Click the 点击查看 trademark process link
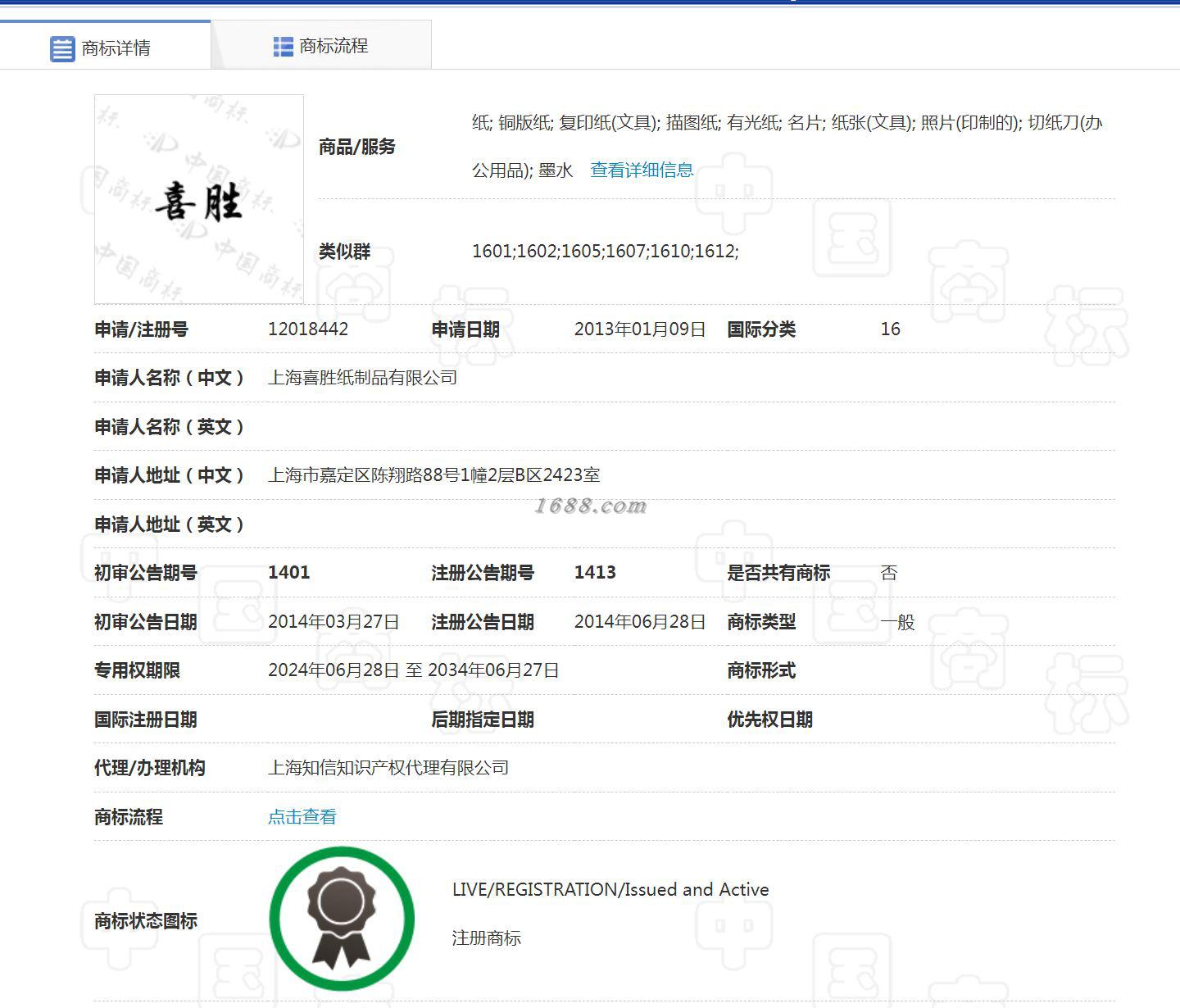The image size is (1180, 1008). 302,817
